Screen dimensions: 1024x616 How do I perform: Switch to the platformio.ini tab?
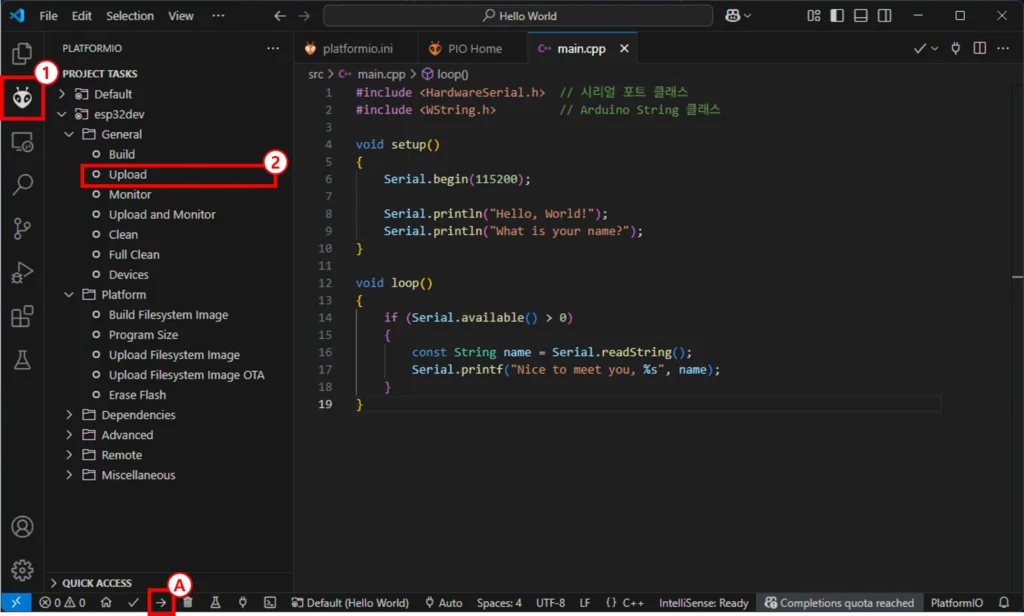tap(355, 48)
